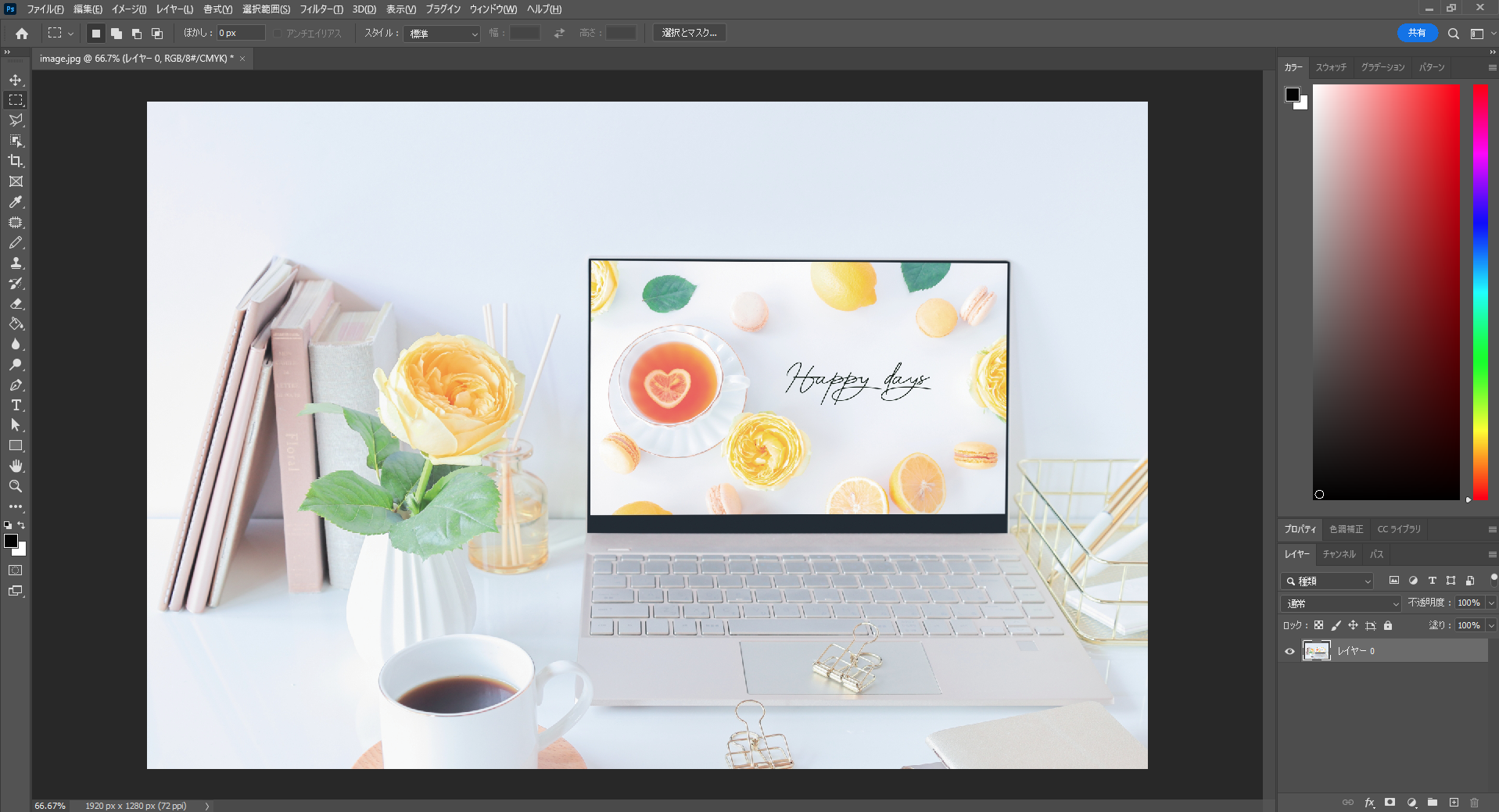
Task: Switch to the スウォッチ tab
Action: (1331, 67)
